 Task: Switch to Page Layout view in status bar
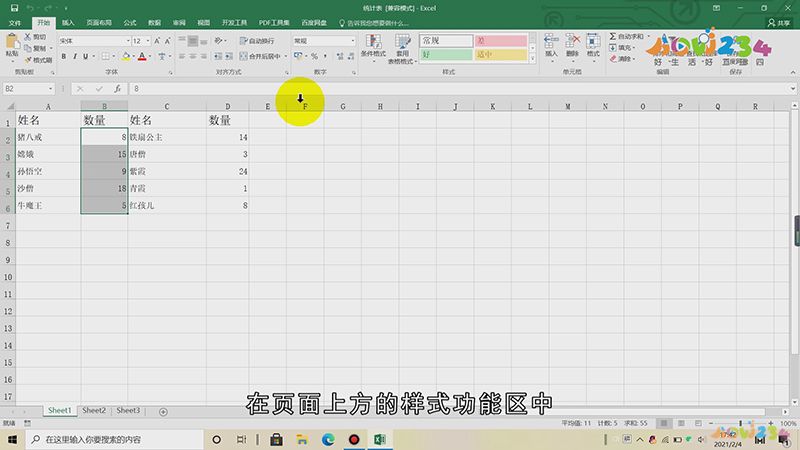[x=681, y=423]
